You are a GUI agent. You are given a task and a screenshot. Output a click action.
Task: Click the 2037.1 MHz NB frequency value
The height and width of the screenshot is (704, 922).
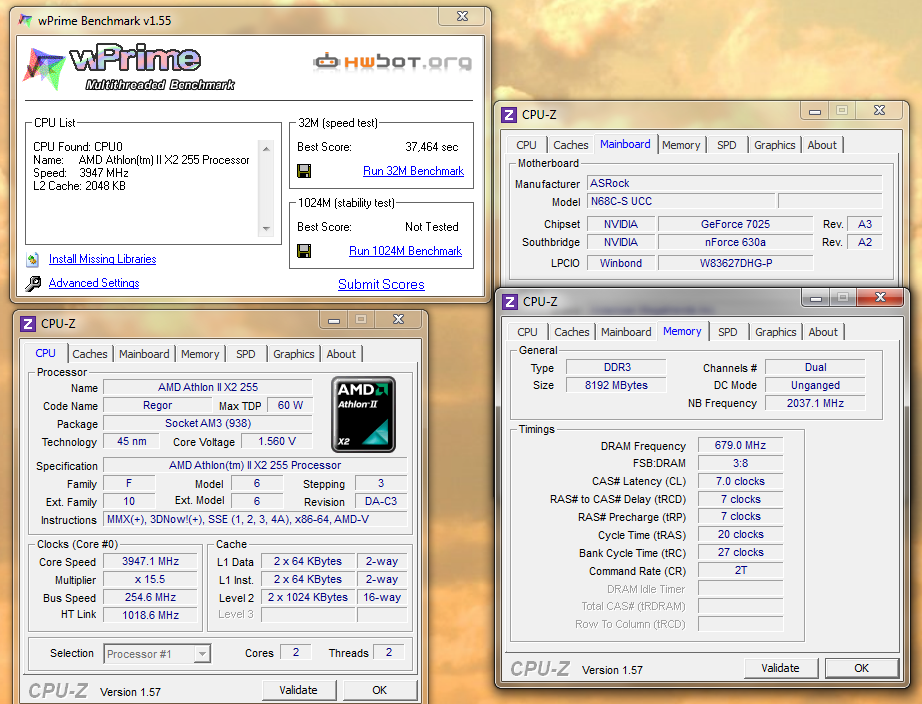click(815, 403)
